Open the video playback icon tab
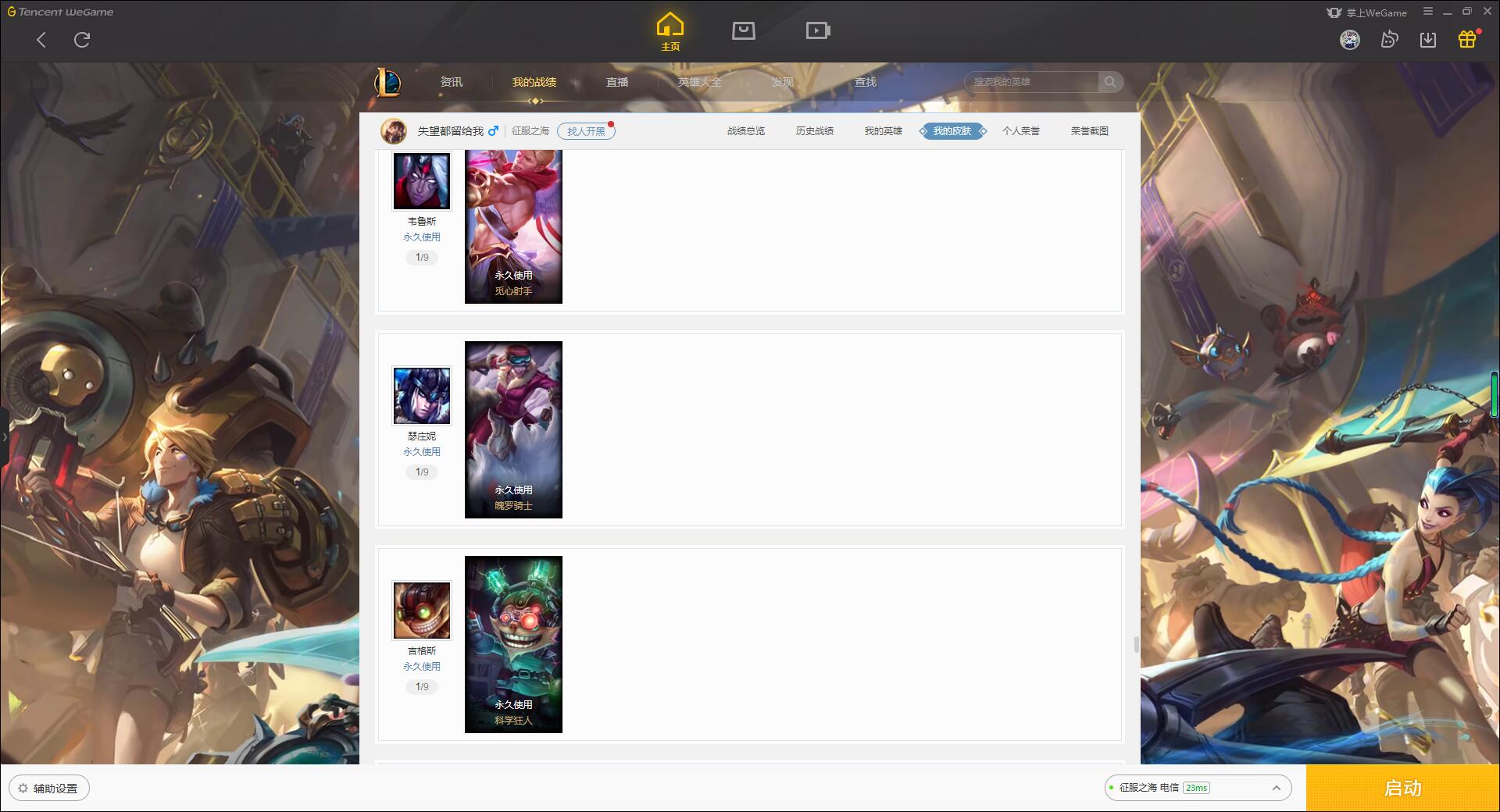 pyautogui.click(x=818, y=31)
